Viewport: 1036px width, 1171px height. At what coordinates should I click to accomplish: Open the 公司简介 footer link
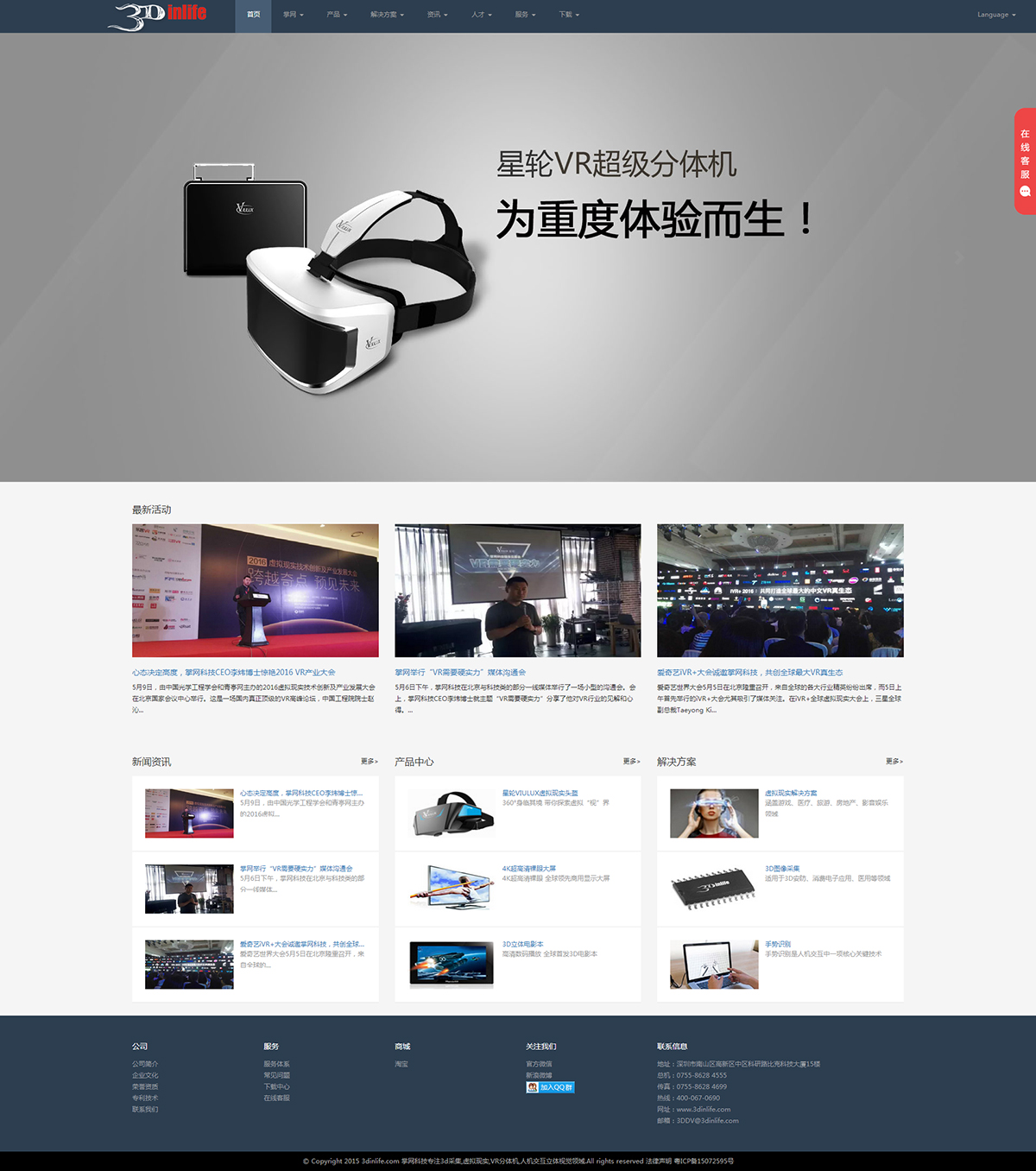click(145, 1064)
